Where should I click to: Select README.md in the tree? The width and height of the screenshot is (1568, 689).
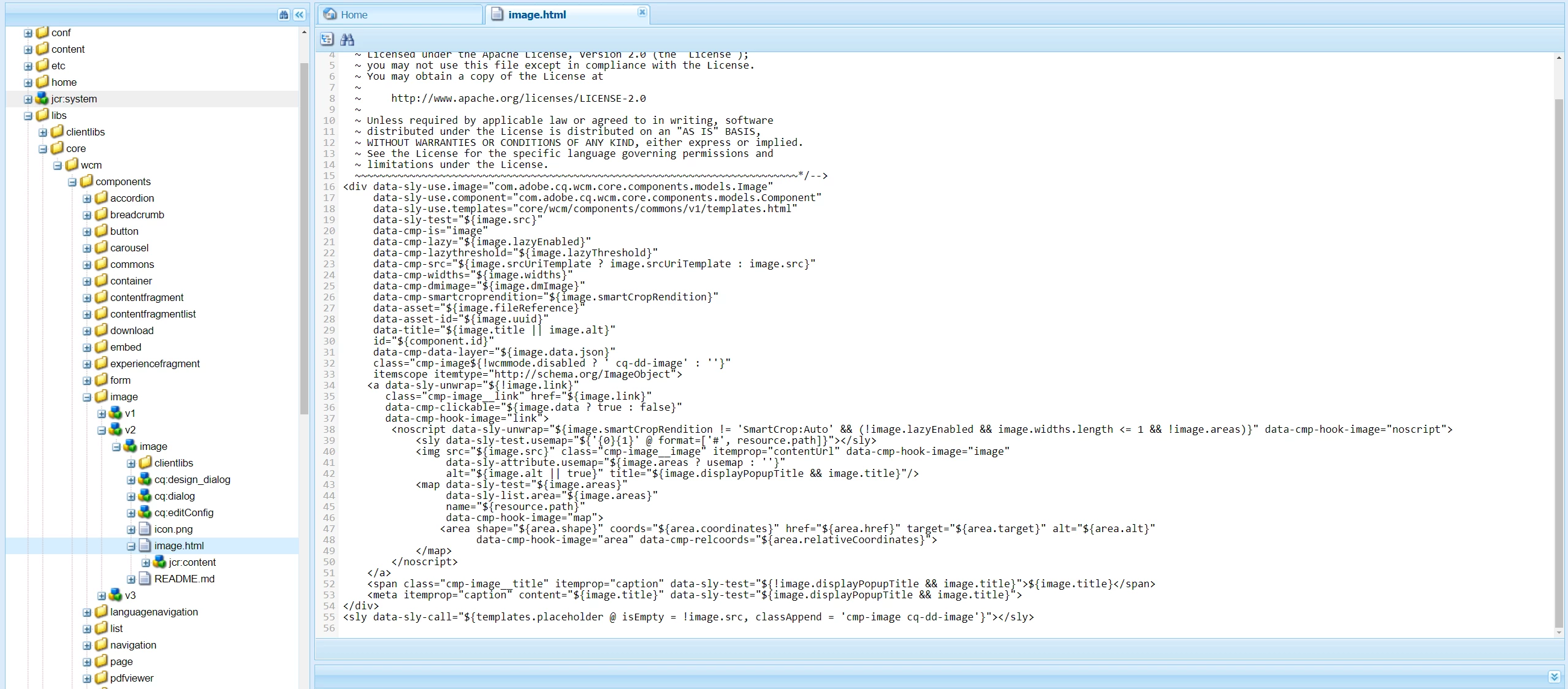click(184, 579)
